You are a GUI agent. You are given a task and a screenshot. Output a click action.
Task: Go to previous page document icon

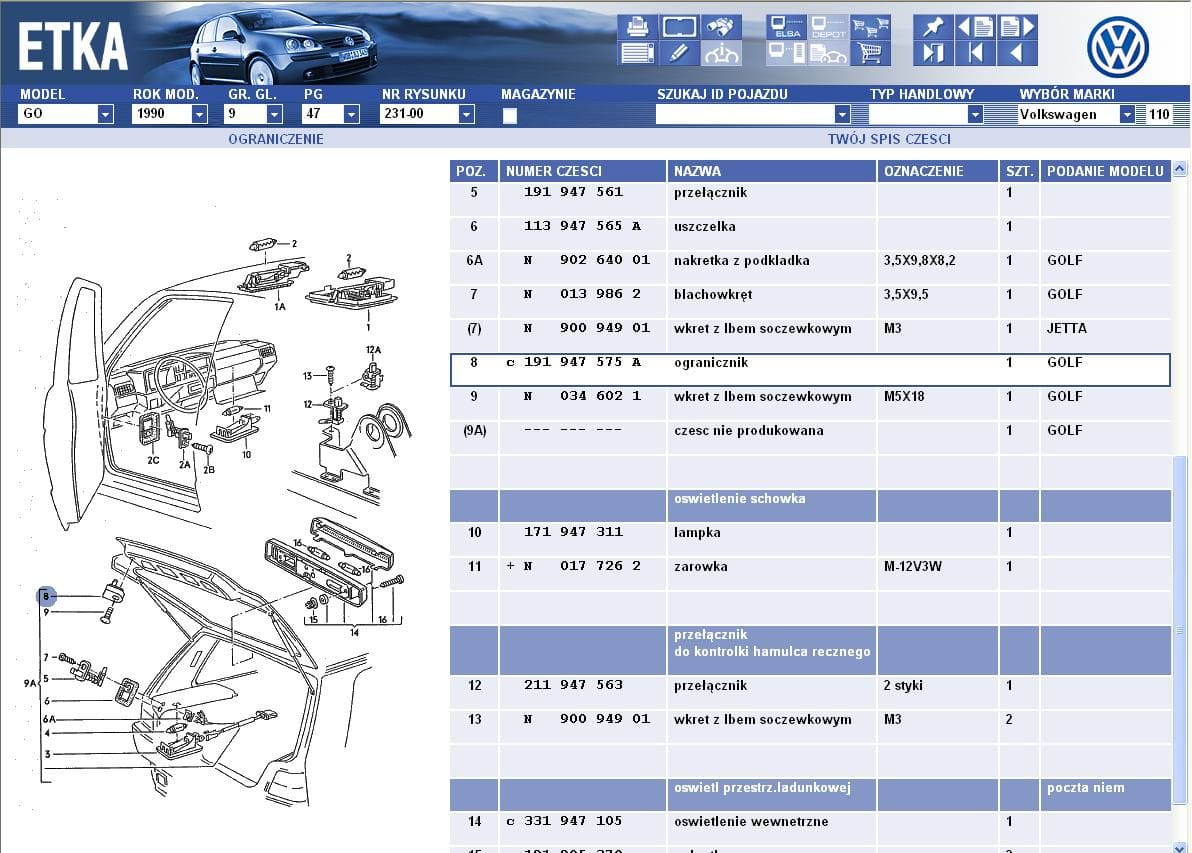pos(975,27)
